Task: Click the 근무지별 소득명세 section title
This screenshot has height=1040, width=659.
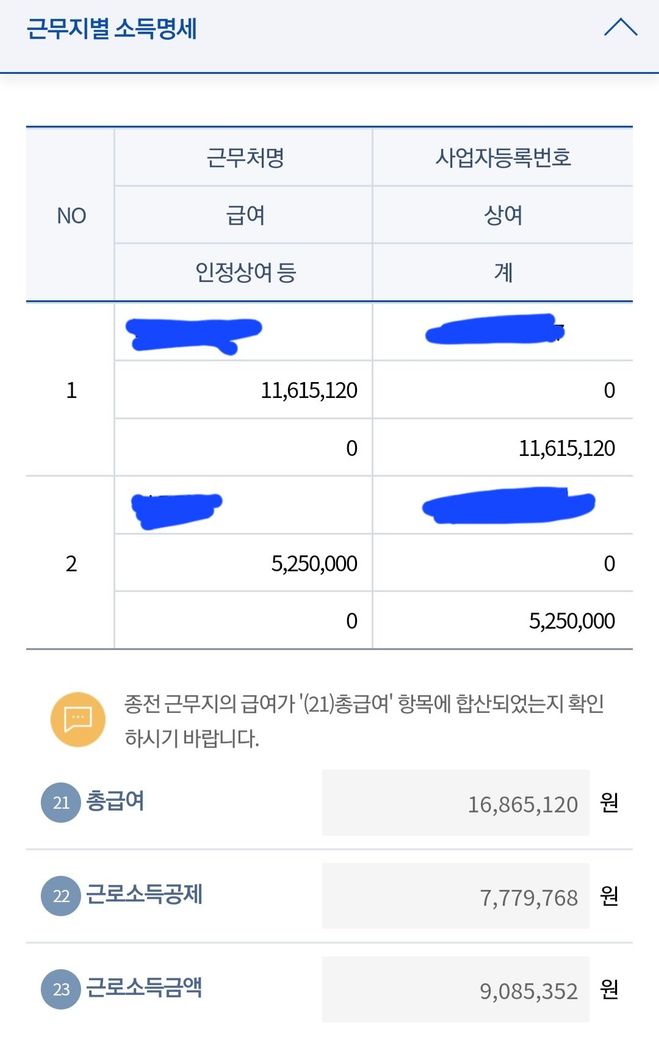Action: [x=111, y=28]
